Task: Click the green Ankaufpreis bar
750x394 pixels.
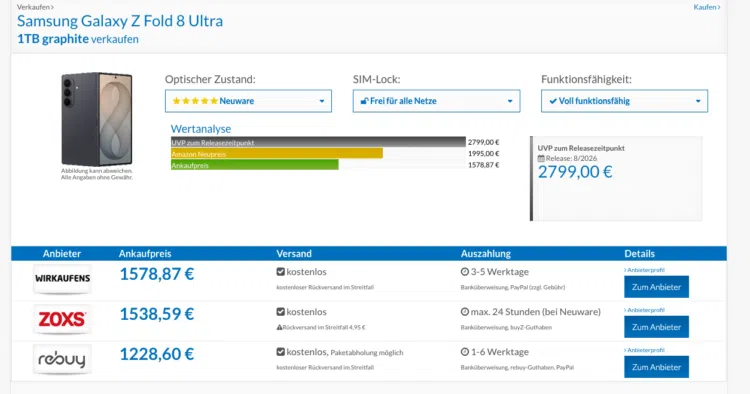Action: pyautogui.click(x=254, y=165)
